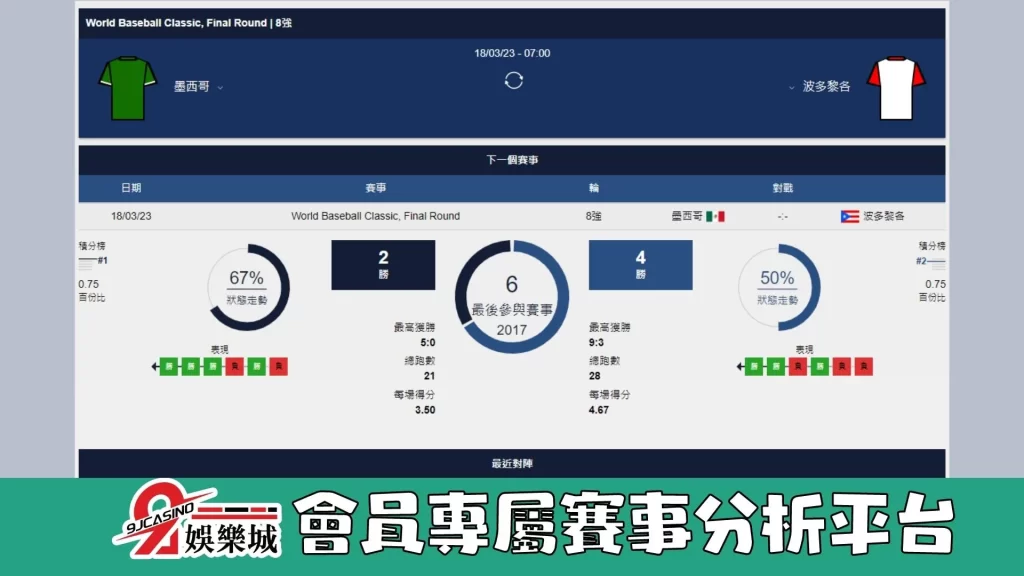Click the refresh icon between the two teams
This screenshot has height=576, width=1024.
(x=513, y=80)
